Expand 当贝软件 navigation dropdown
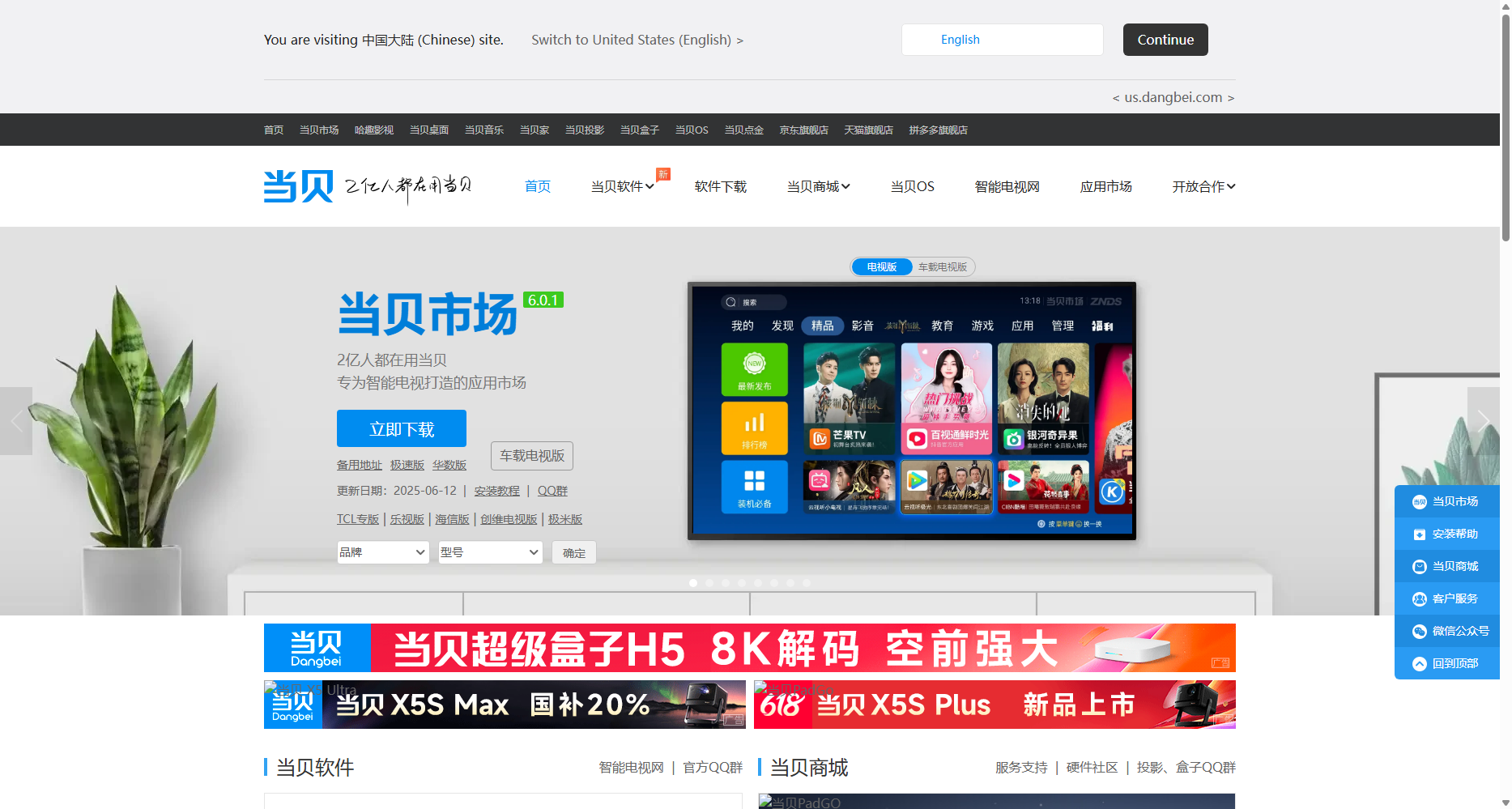1512x809 pixels. [622, 186]
